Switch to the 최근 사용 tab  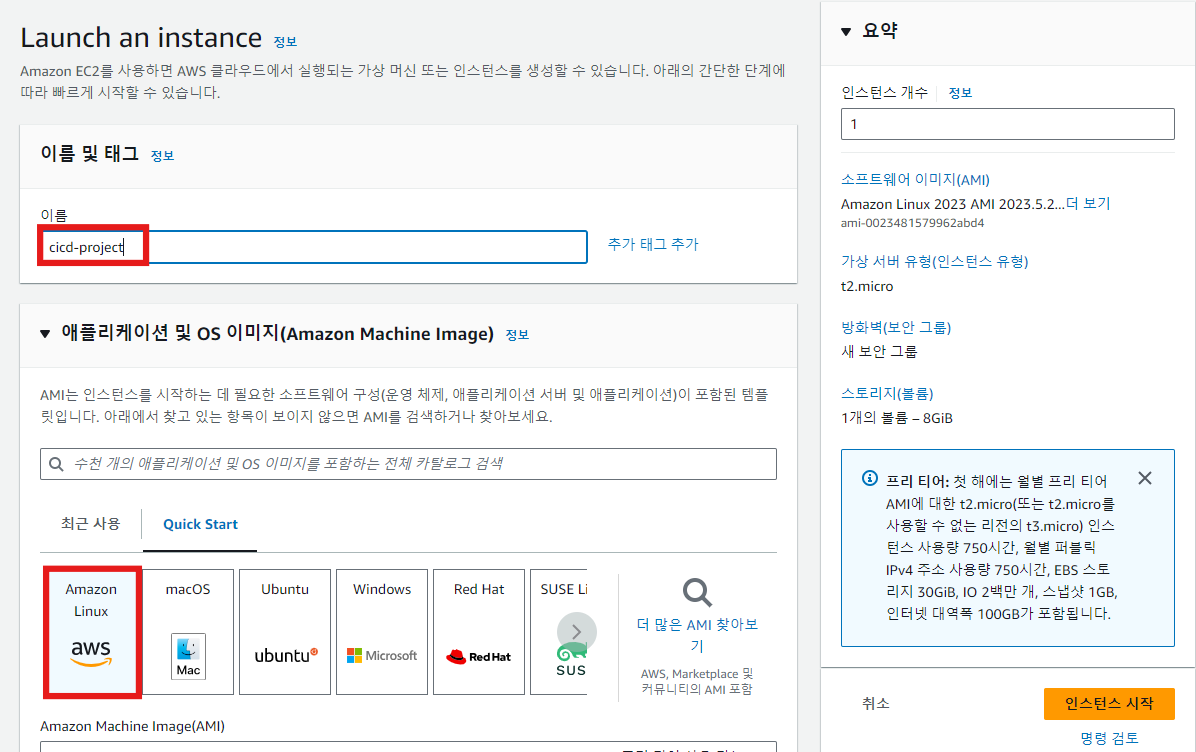click(x=90, y=524)
